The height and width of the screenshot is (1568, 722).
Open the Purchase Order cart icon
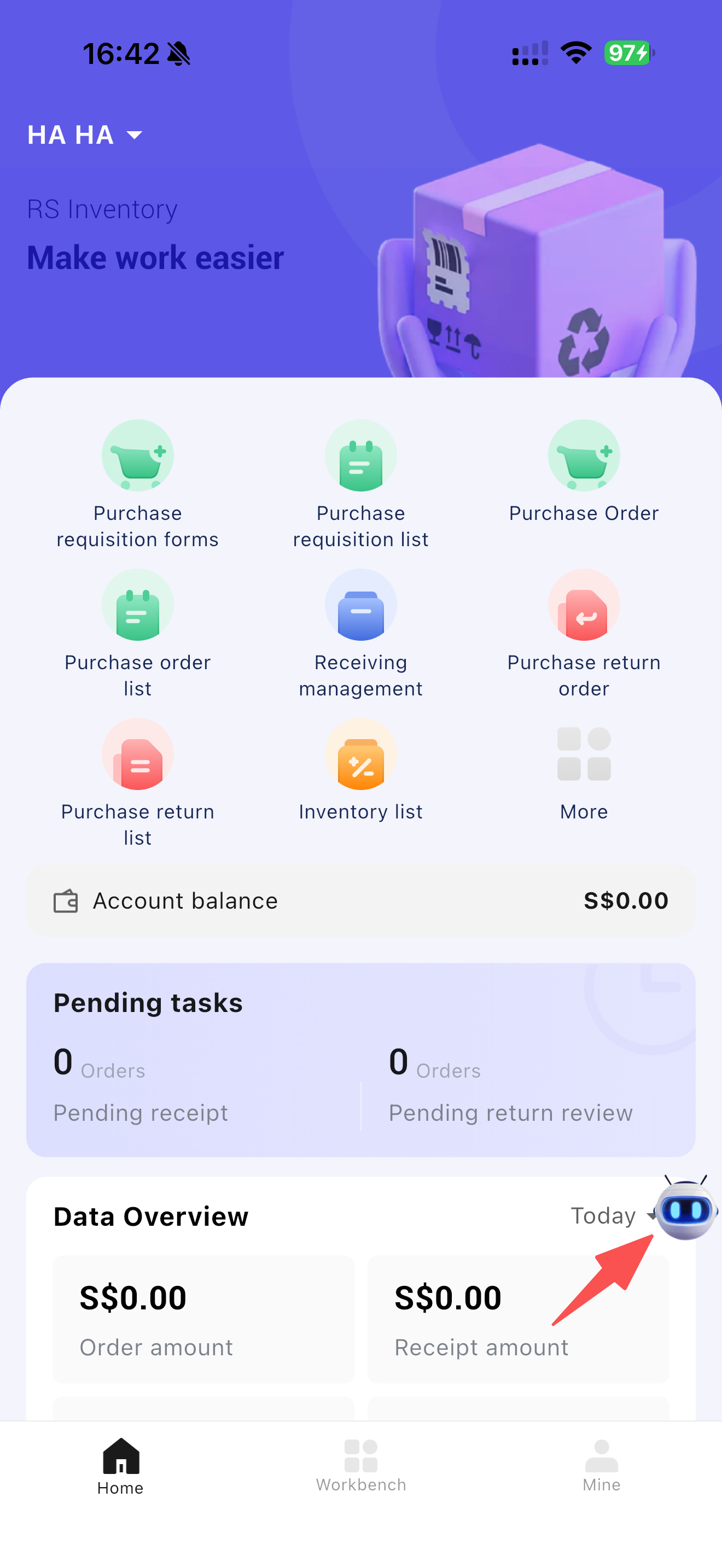pos(583,457)
